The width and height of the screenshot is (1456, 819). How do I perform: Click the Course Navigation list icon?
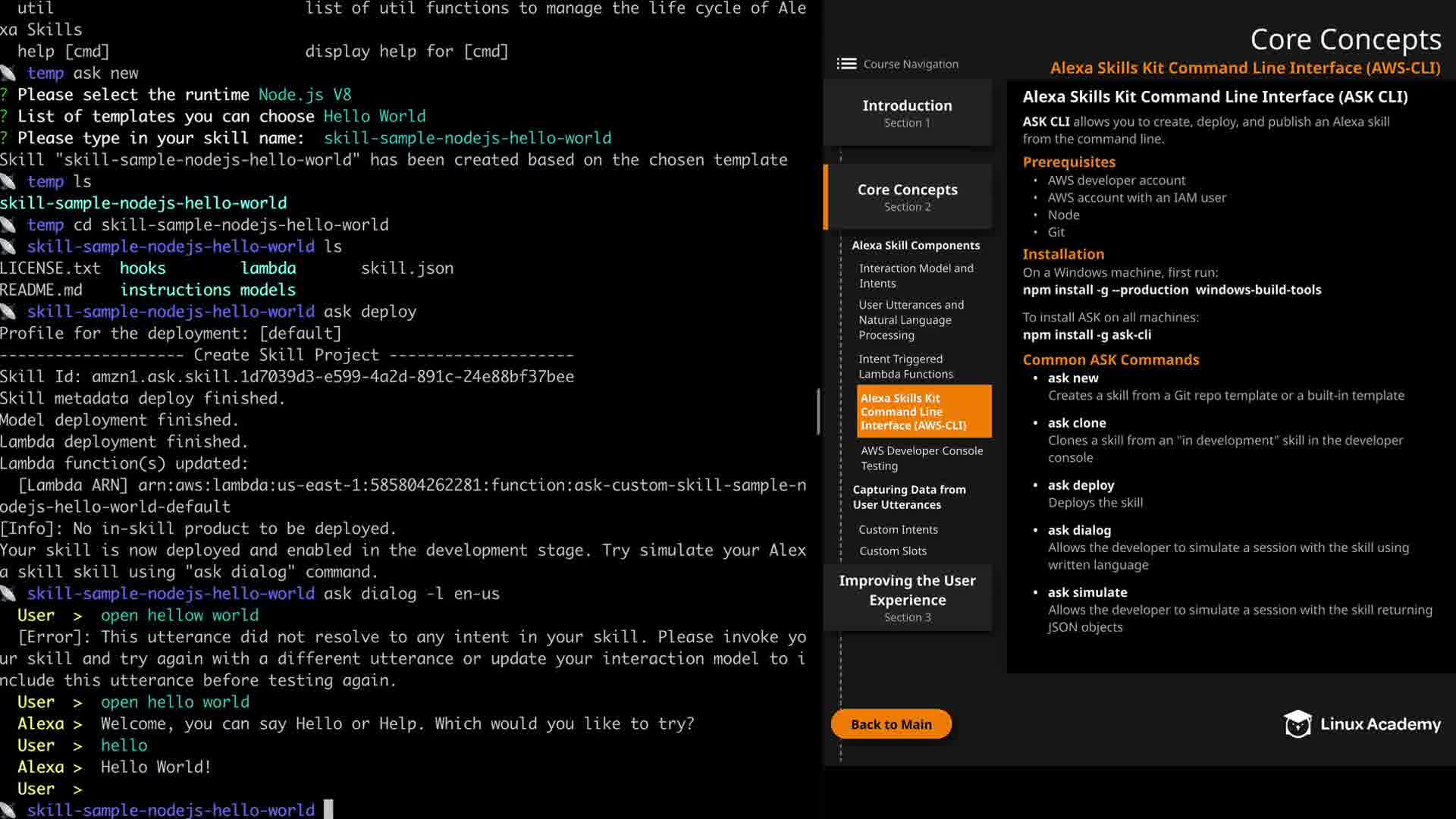coord(846,64)
